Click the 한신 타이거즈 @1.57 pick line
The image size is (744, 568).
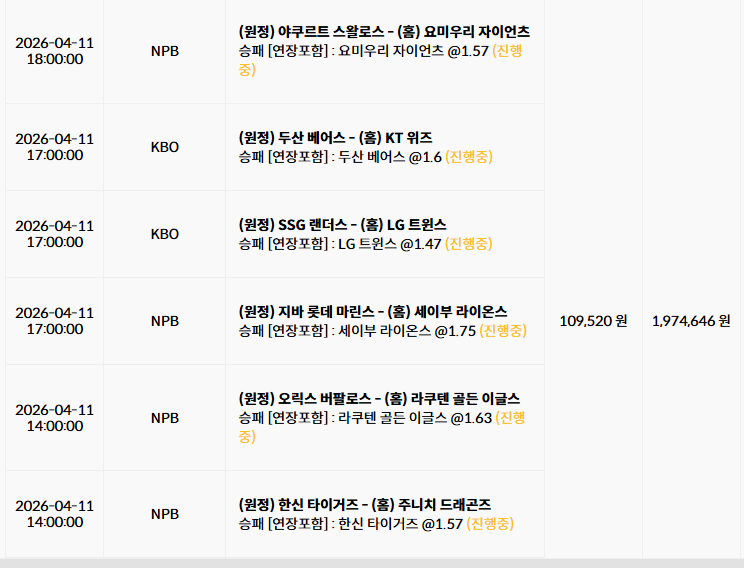[350, 524]
